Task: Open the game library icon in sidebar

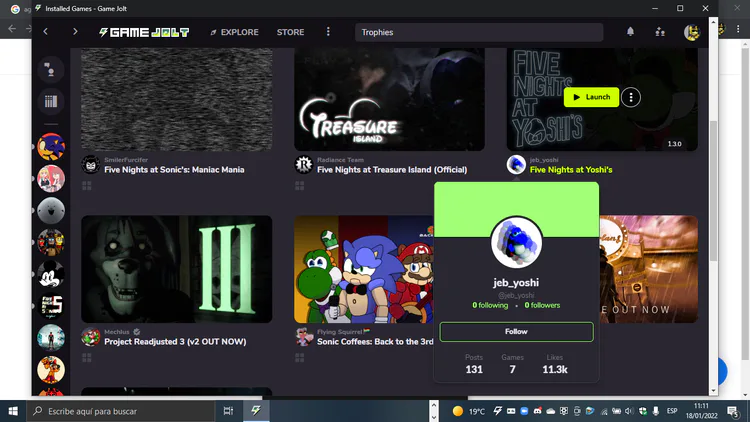Action: 51,101
